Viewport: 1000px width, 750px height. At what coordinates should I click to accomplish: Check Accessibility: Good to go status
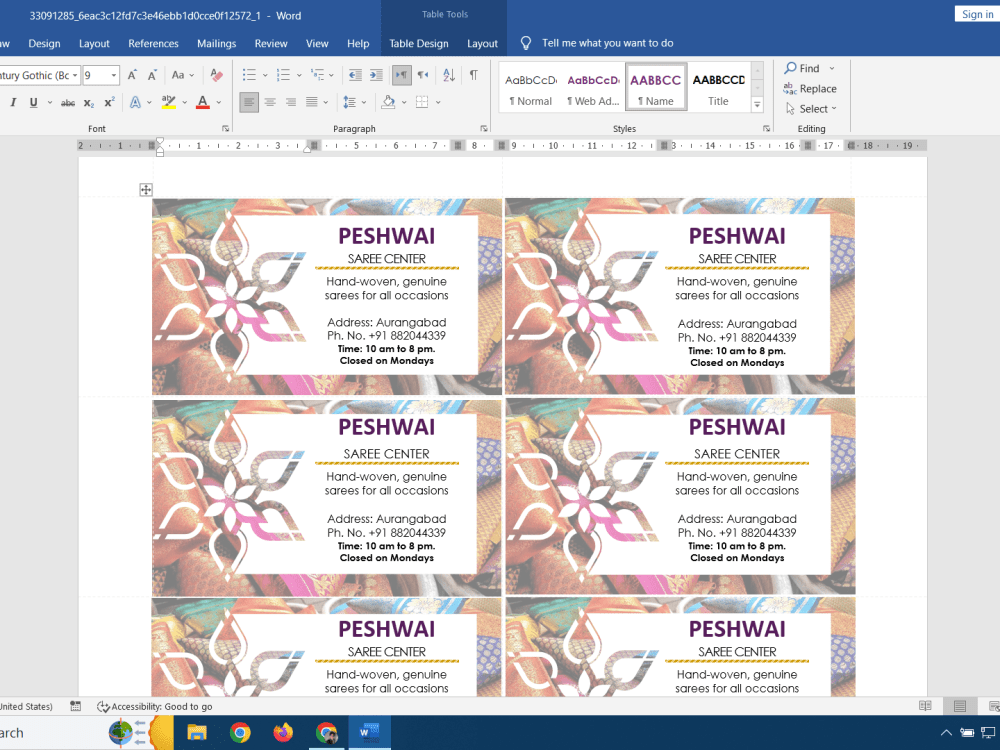pos(154,707)
